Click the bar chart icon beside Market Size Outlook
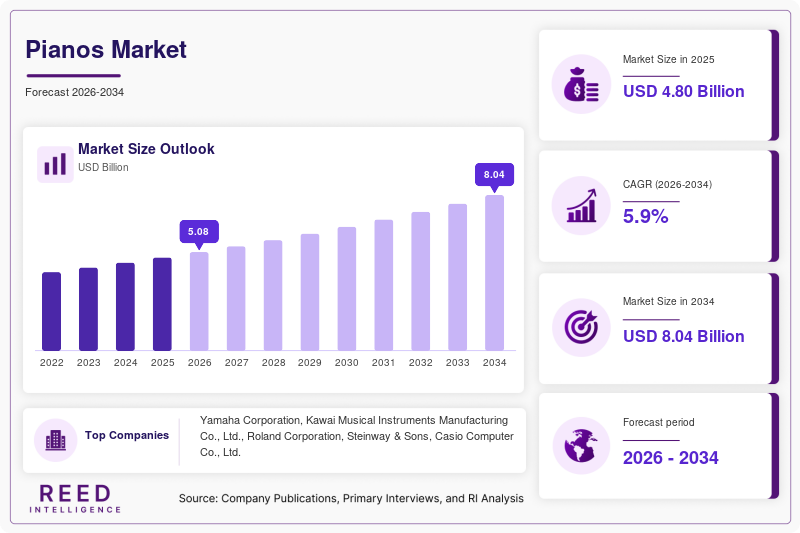 (x=55, y=164)
